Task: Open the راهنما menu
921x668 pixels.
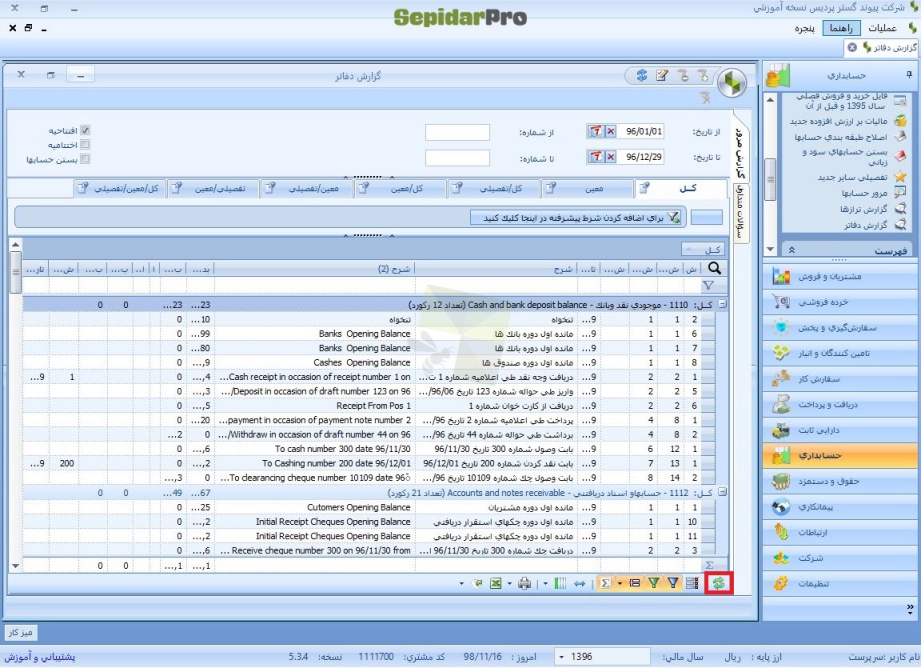Action: tap(841, 28)
